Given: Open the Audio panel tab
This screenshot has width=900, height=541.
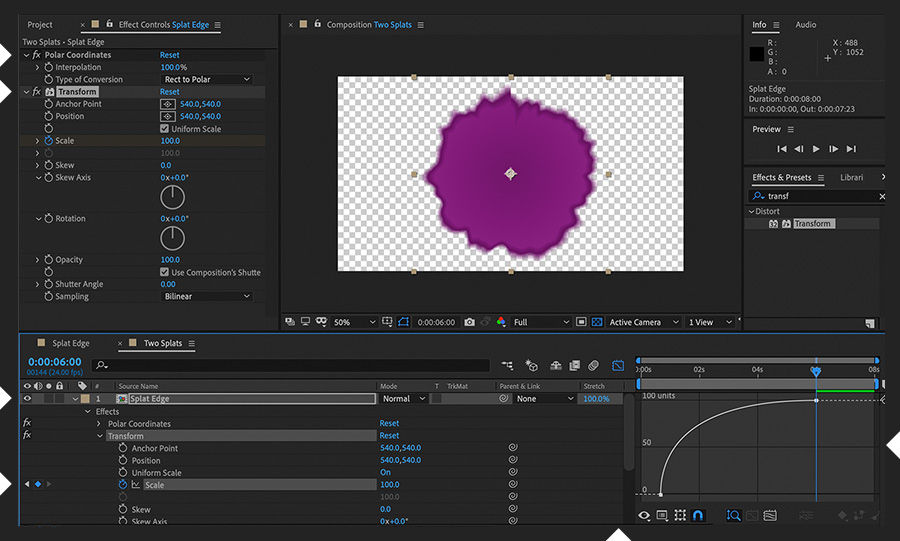Looking at the screenshot, I should pyautogui.click(x=806, y=25).
